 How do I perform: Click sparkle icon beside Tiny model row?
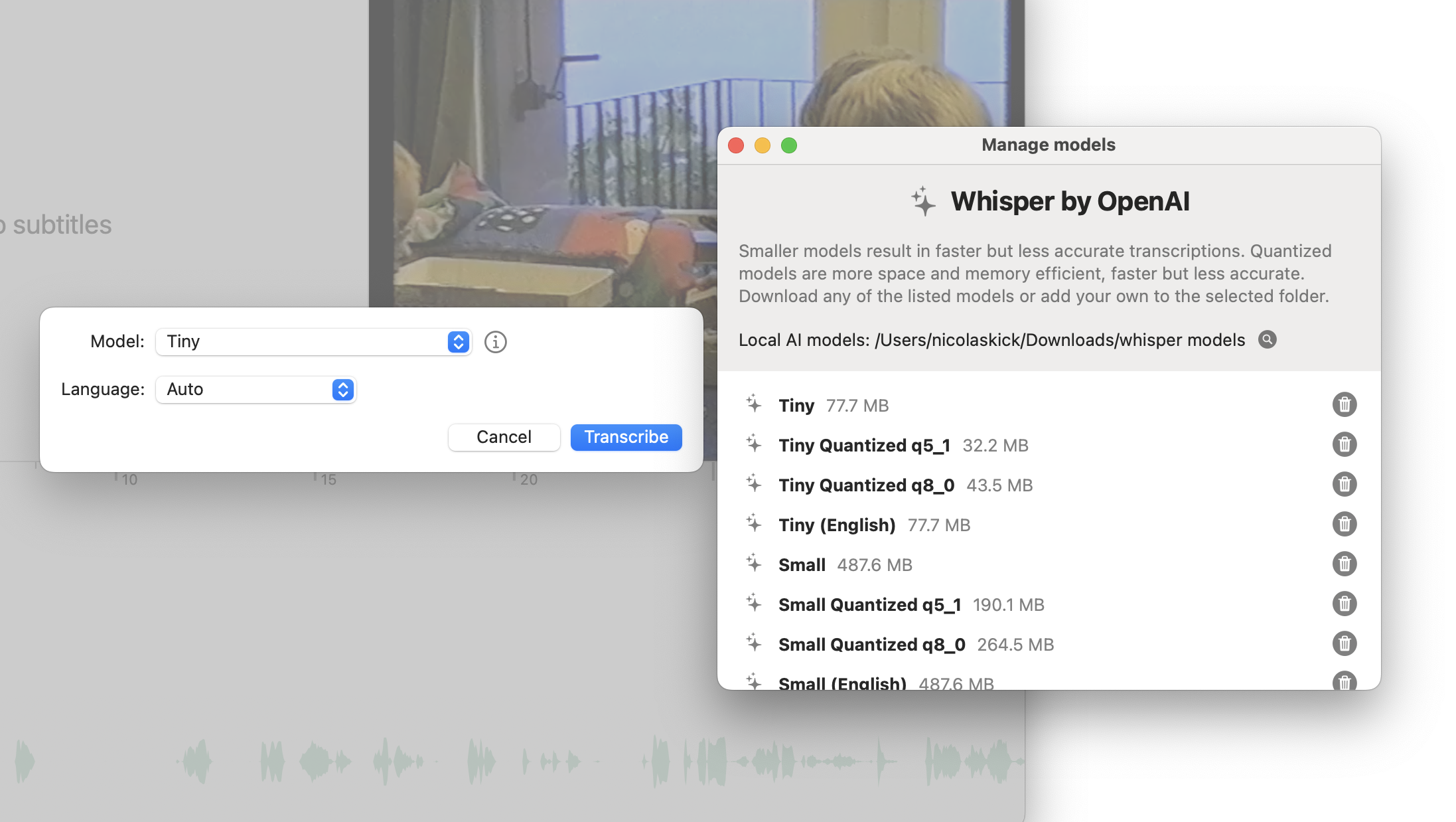(753, 404)
